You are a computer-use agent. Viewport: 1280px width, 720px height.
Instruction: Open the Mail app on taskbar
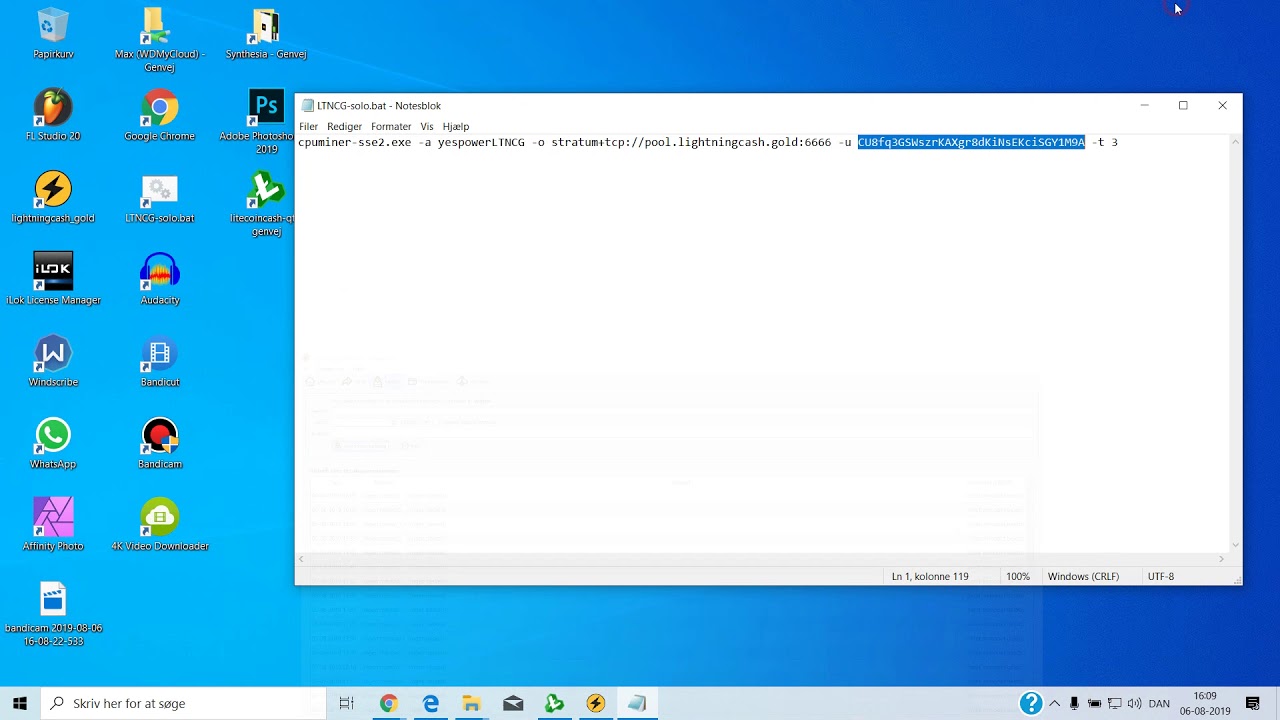point(513,704)
